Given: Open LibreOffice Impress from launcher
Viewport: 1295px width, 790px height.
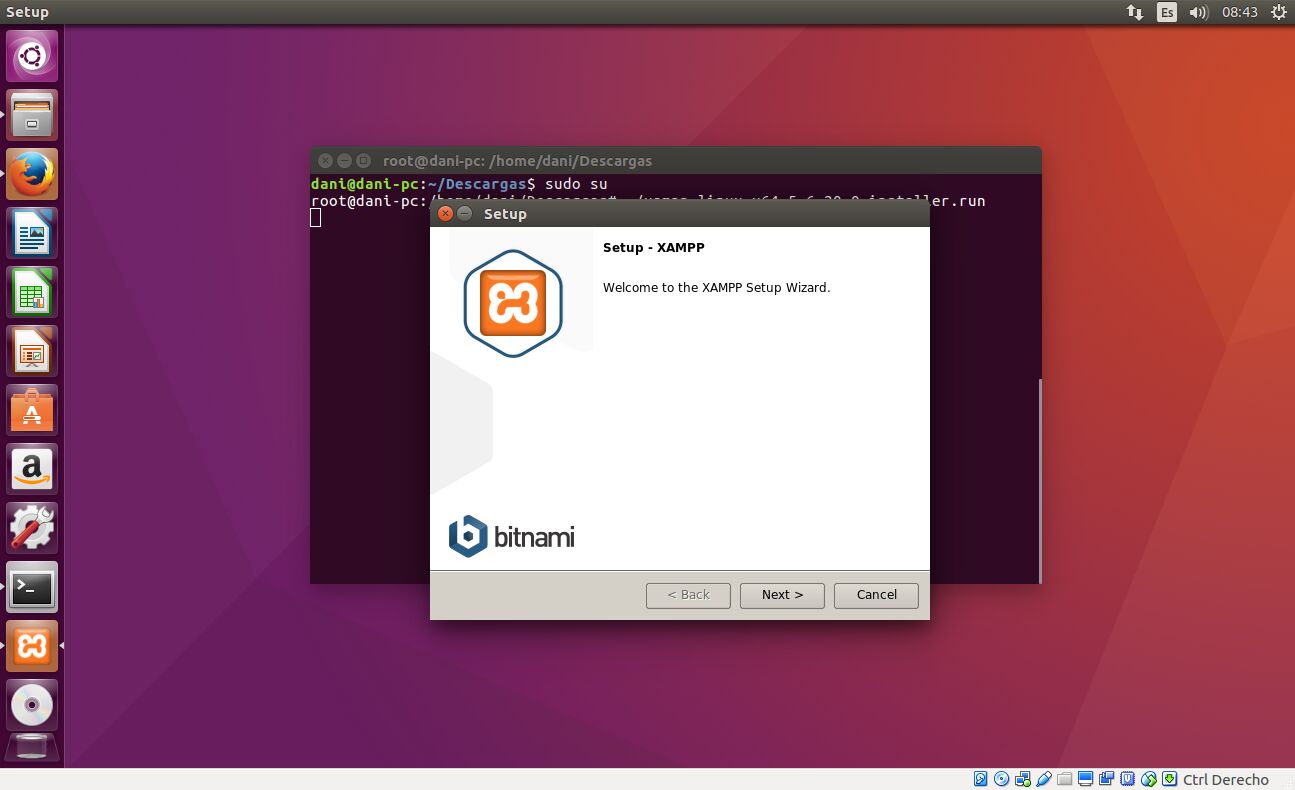Looking at the screenshot, I should [x=32, y=351].
